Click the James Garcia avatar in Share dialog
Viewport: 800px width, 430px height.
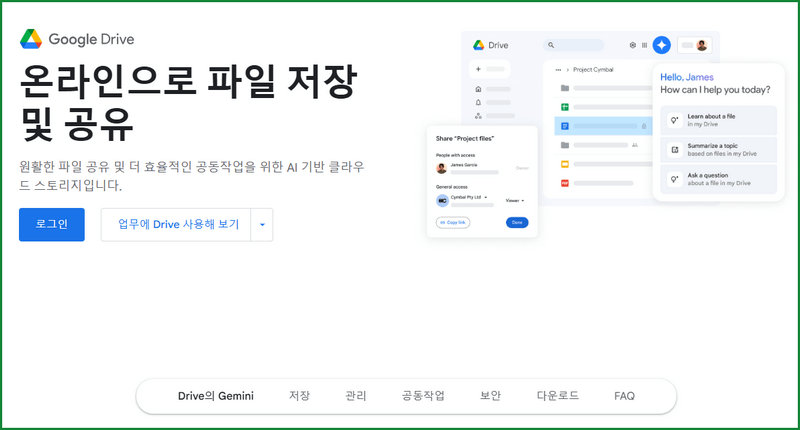pyautogui.click(x=442, y=168)
